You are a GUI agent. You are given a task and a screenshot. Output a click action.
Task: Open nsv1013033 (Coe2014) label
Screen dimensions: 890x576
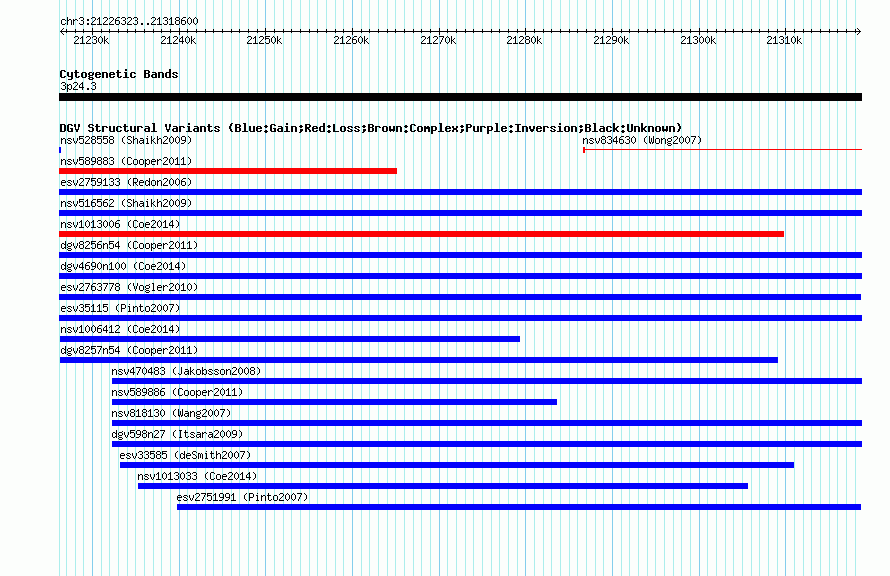[197, 476]
